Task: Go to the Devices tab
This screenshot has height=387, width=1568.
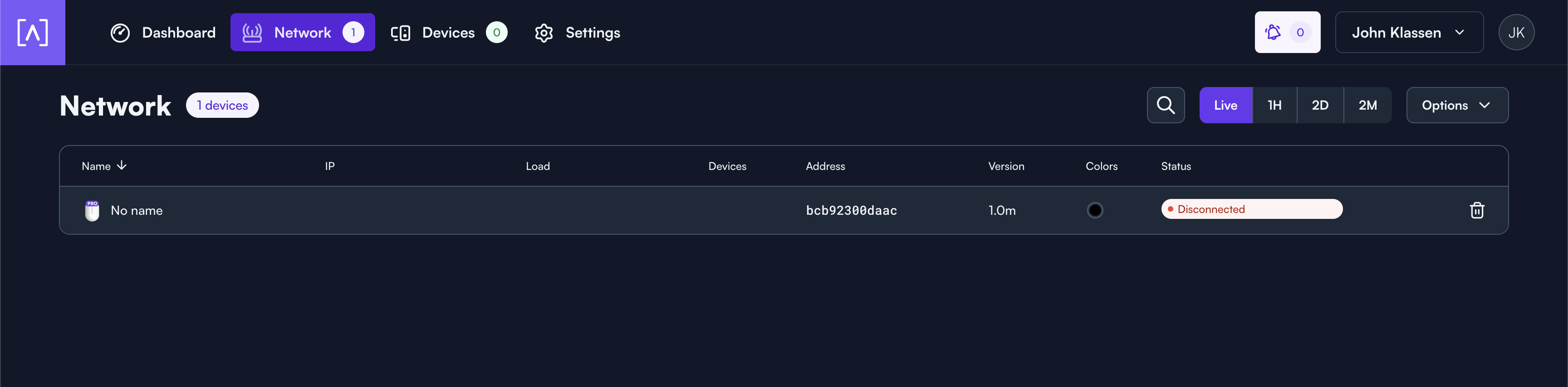Action: [449, 33]
